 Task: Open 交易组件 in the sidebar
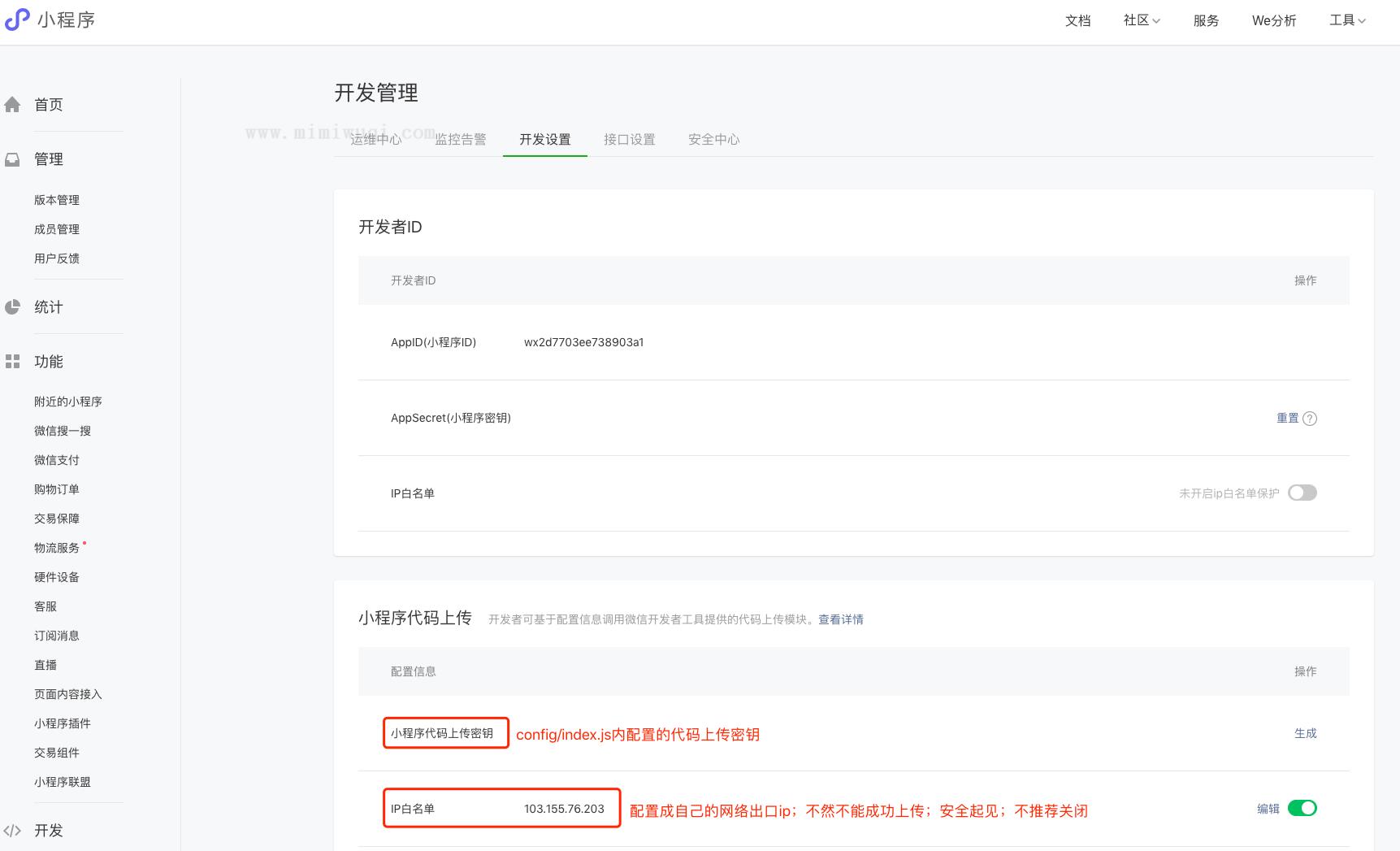(x=57, y=753)
